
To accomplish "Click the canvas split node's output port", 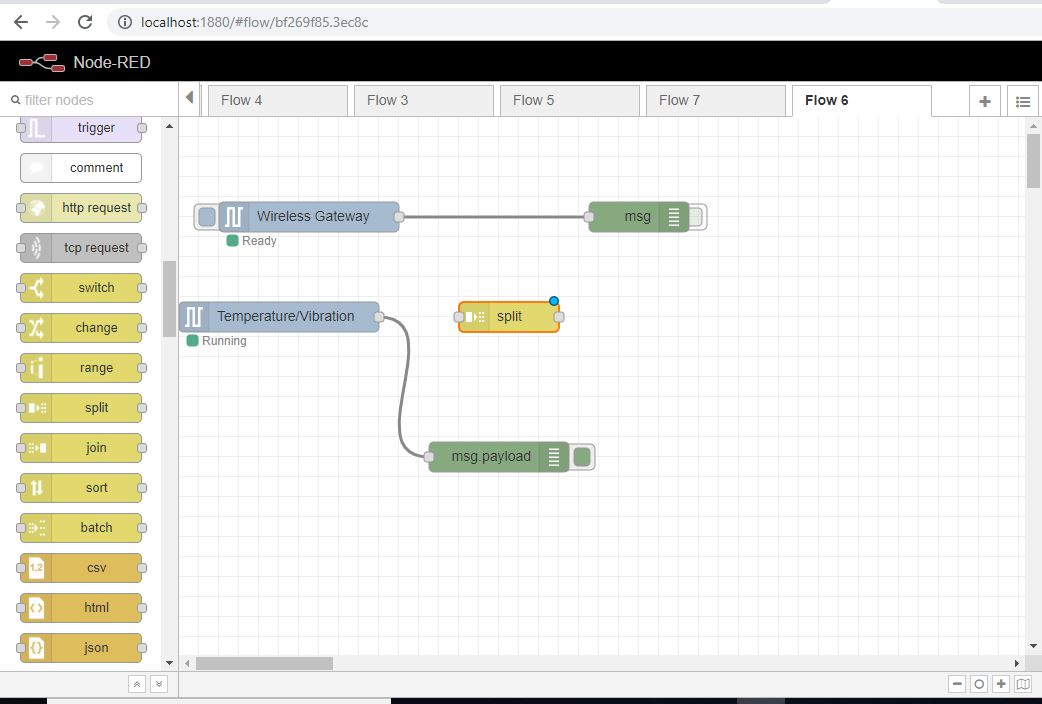I will [x=560, y=317].
